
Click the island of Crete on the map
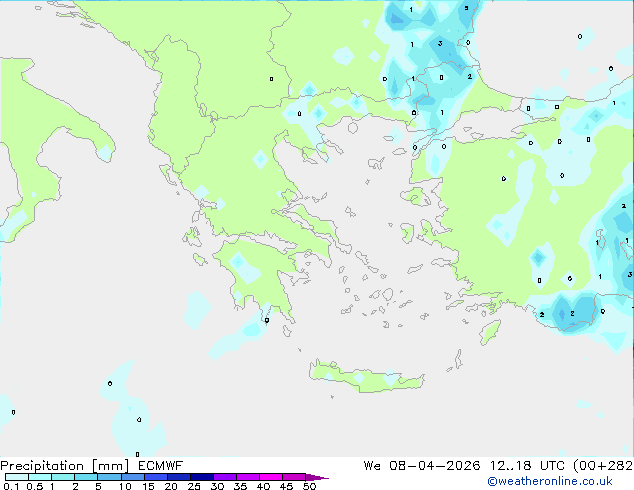click(366, 378)
